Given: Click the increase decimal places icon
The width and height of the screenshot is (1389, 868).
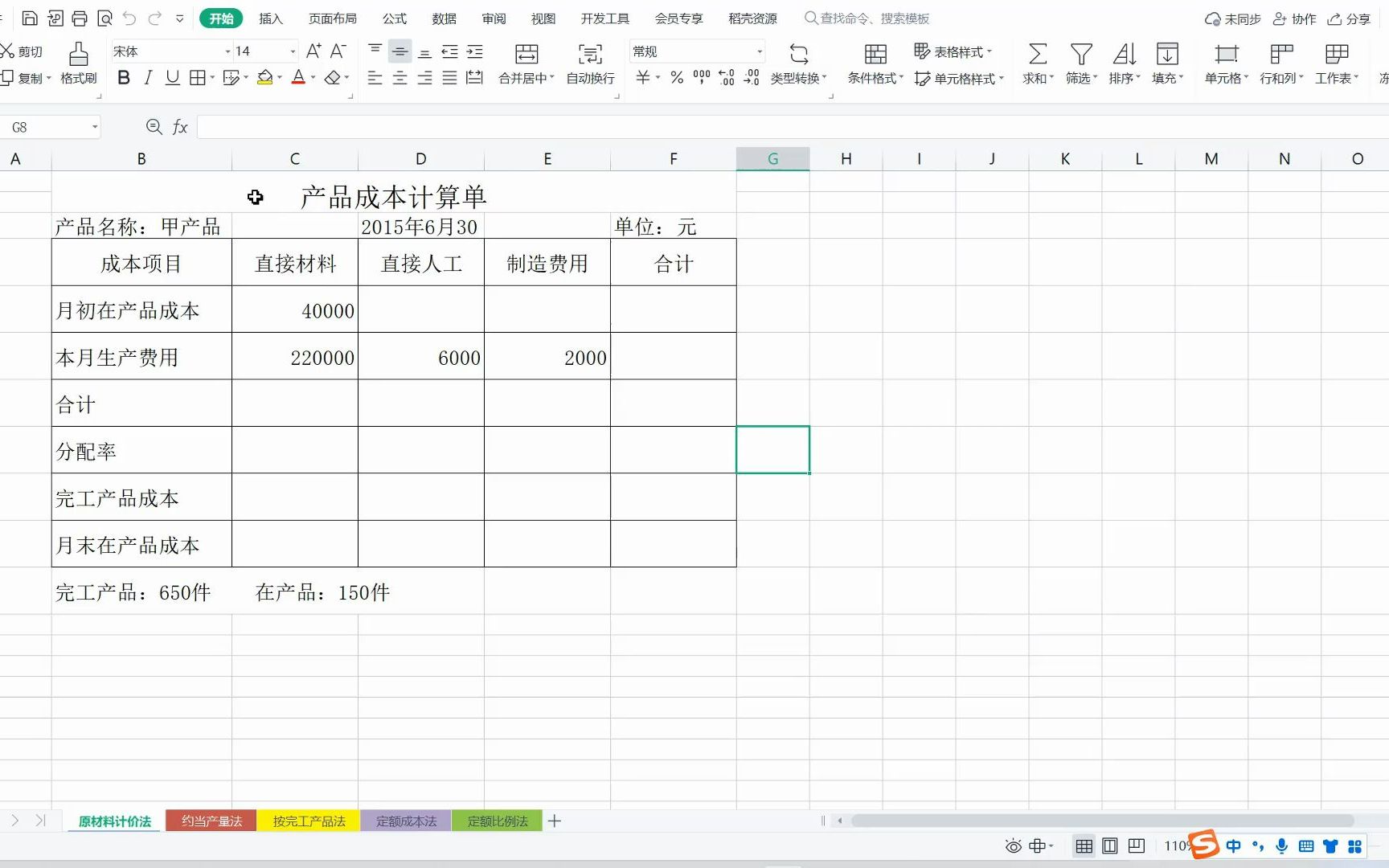Looking at the screenshot, I should pyautogui.click(x=727, y=78).
